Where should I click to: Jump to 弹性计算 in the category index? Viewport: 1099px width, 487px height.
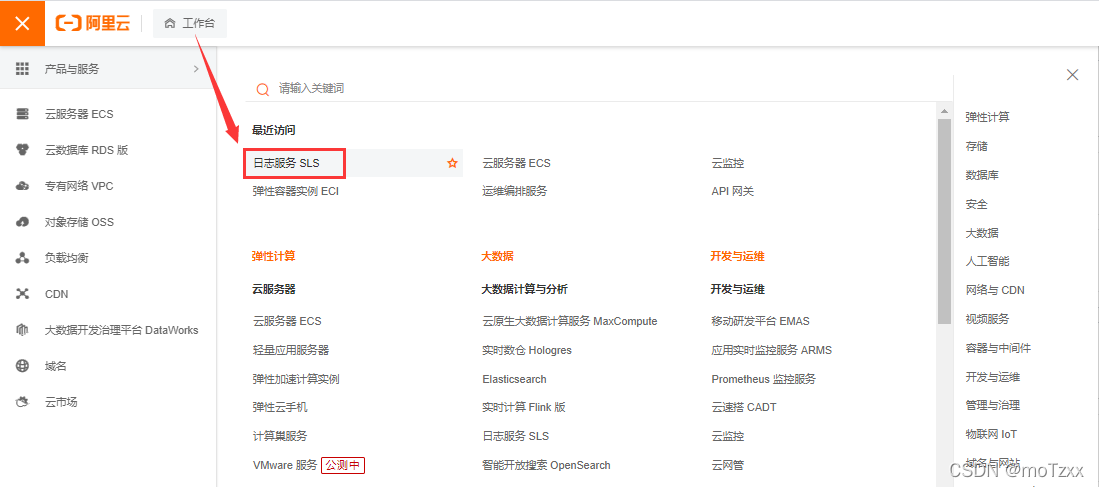[x=988, y=117]
